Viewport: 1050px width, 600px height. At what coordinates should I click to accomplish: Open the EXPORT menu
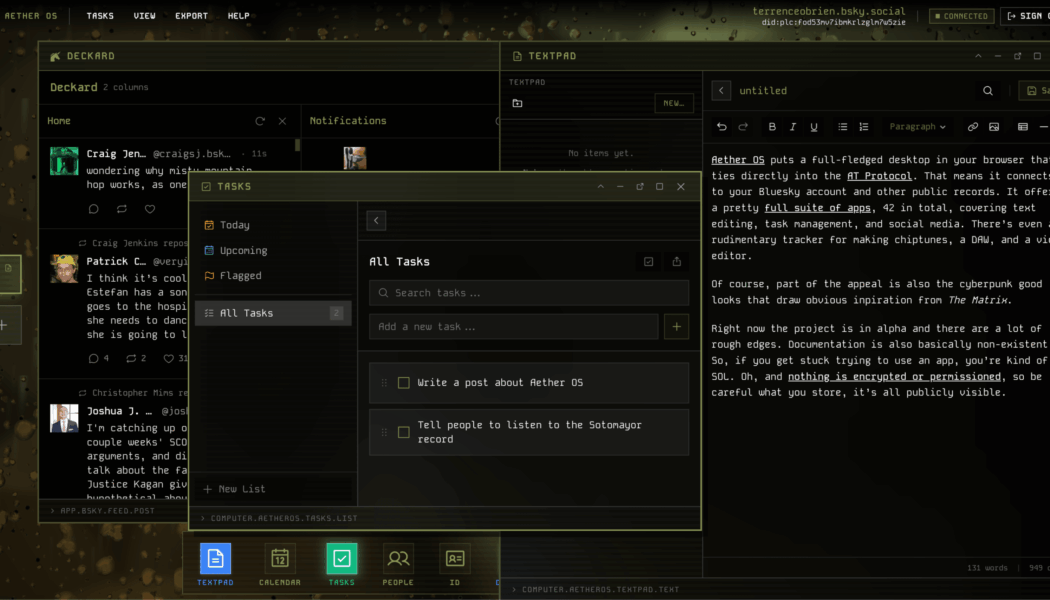(x=191, y=15)
